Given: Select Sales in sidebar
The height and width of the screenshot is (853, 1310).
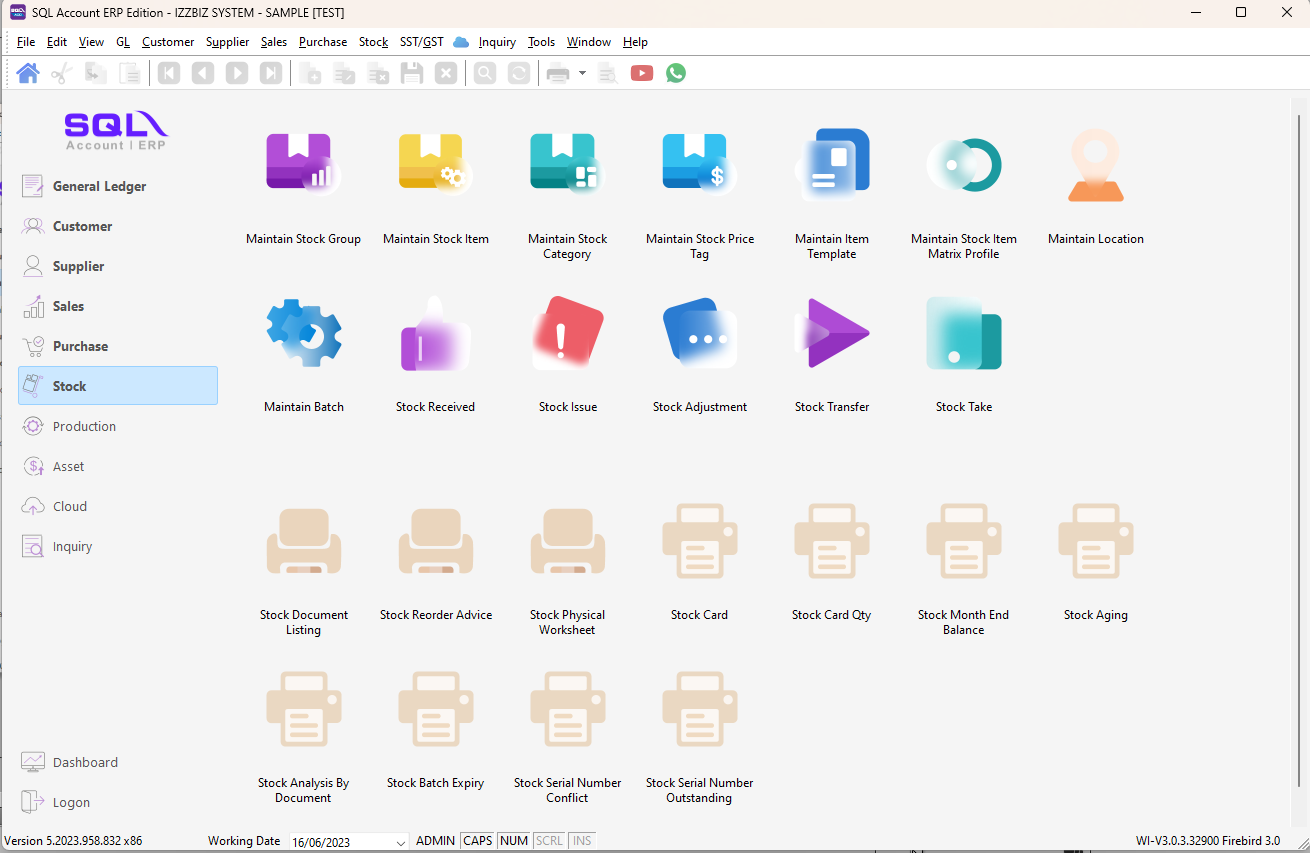Looking at the screenshot, I should pos(118,306).
